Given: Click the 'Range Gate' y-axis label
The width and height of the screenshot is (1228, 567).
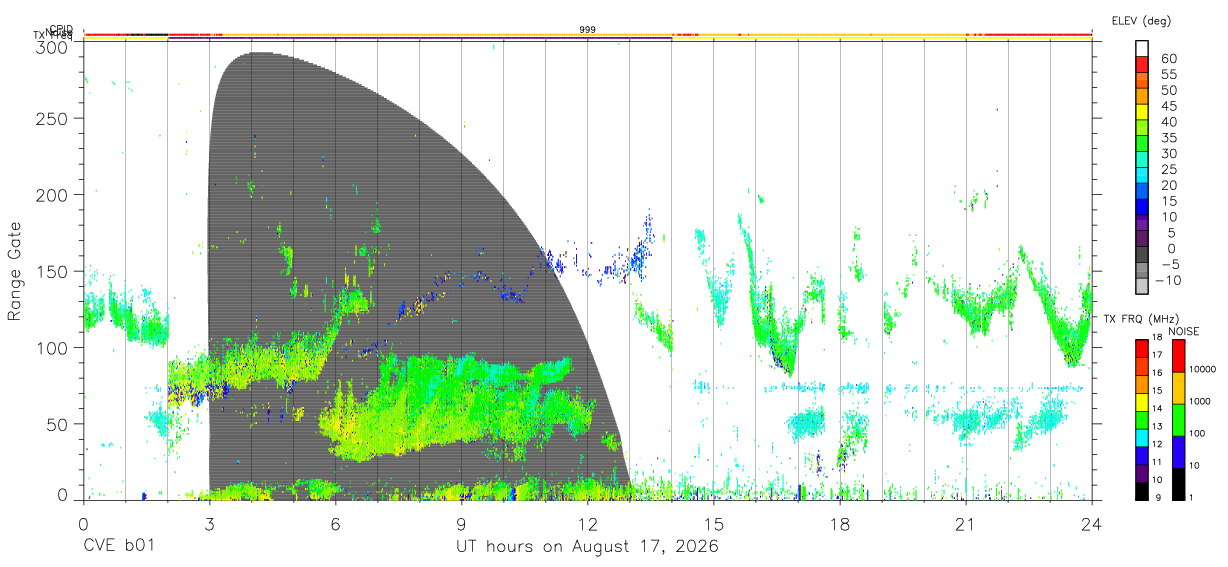Looking at the screenshot, I should (x=15, y=272).
